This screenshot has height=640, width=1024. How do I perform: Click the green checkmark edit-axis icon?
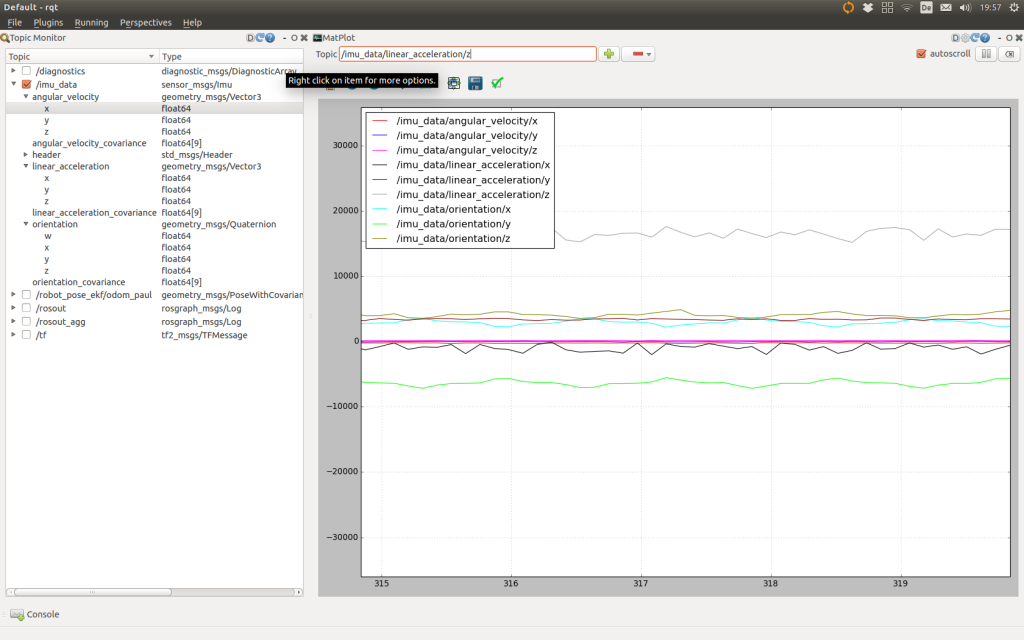click(x=497, y=83)
